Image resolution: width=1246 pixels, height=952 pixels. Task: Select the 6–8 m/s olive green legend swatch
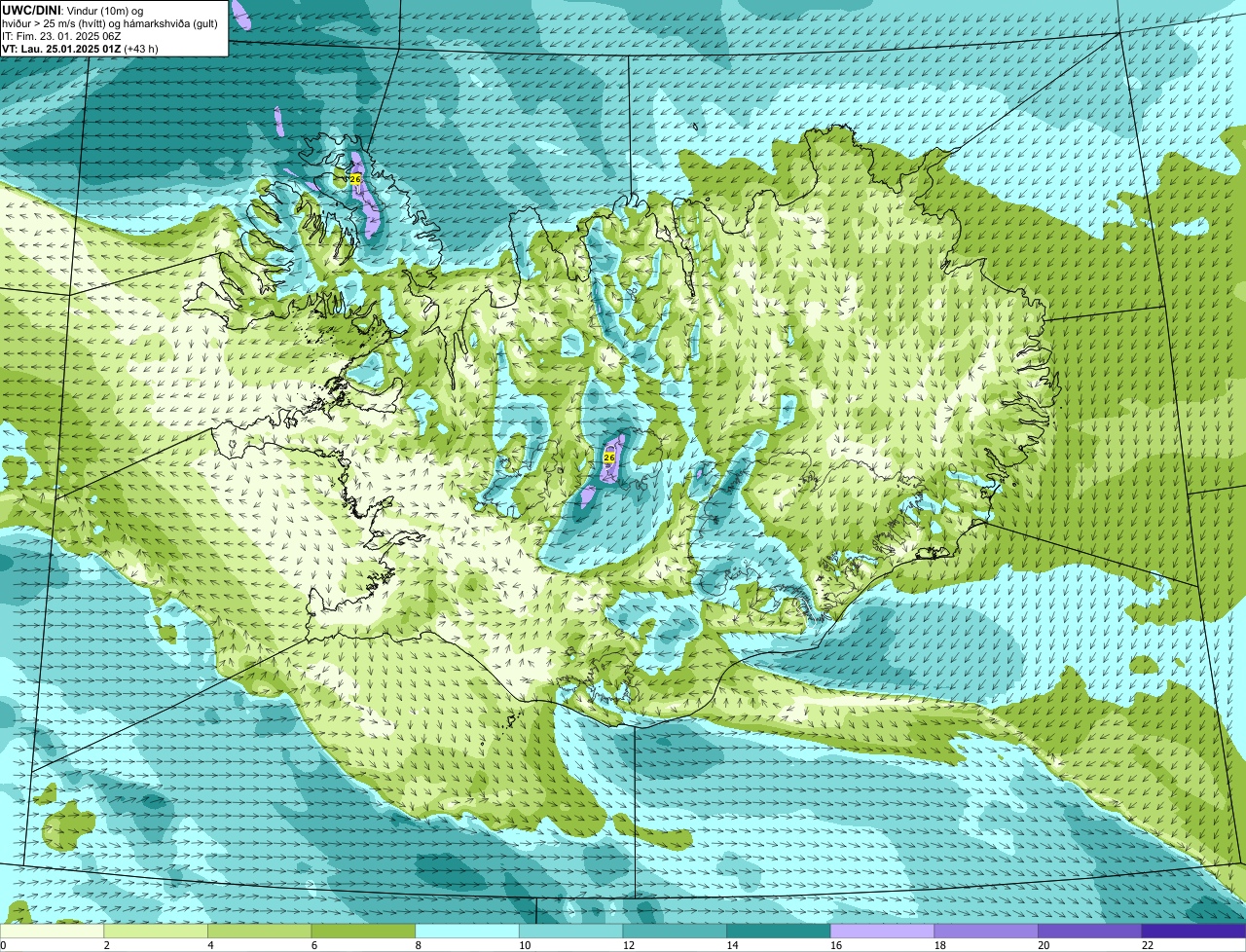click(x=363, y=931)
